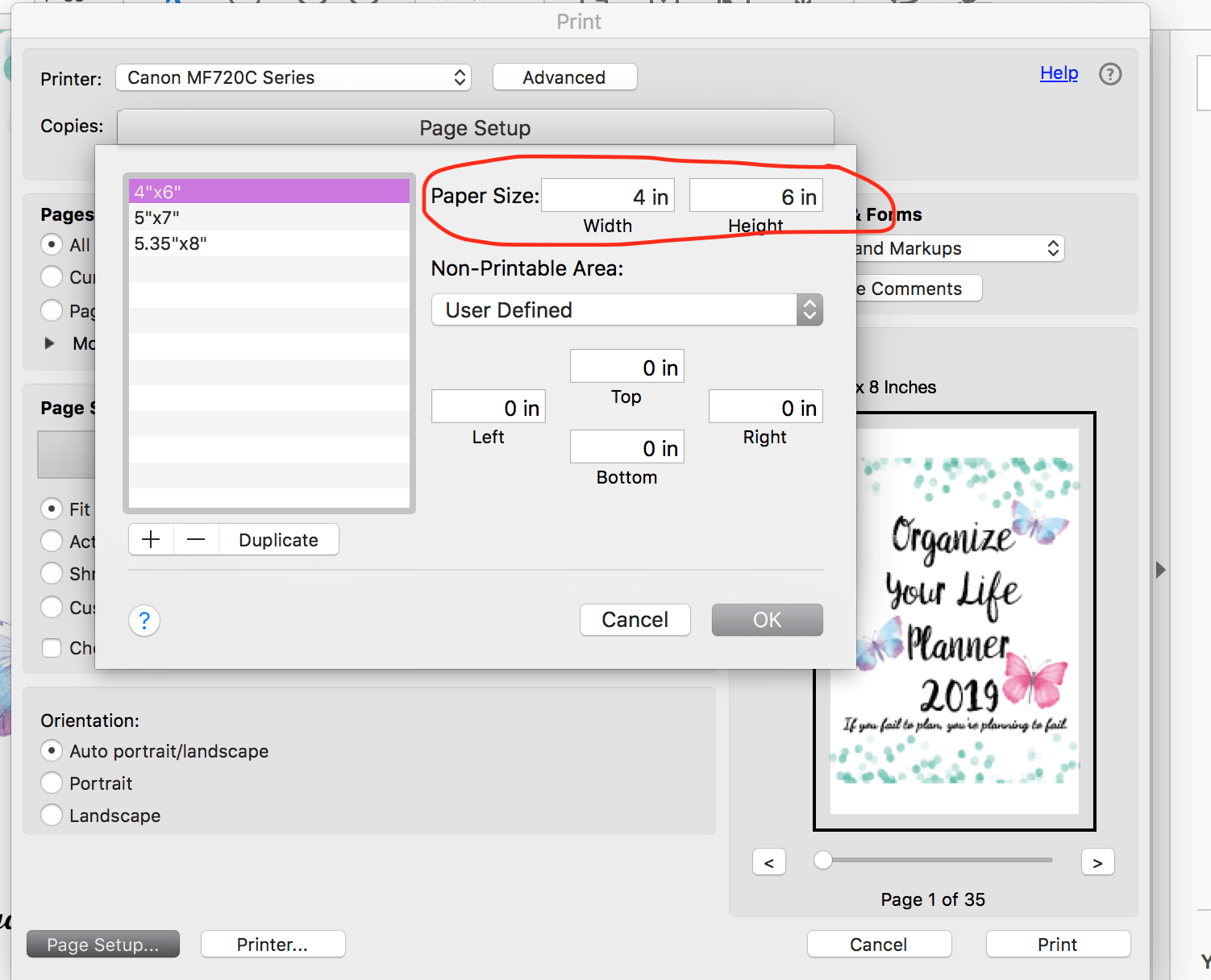Click the Help link
The image size is (1211, 980).
1059,73
